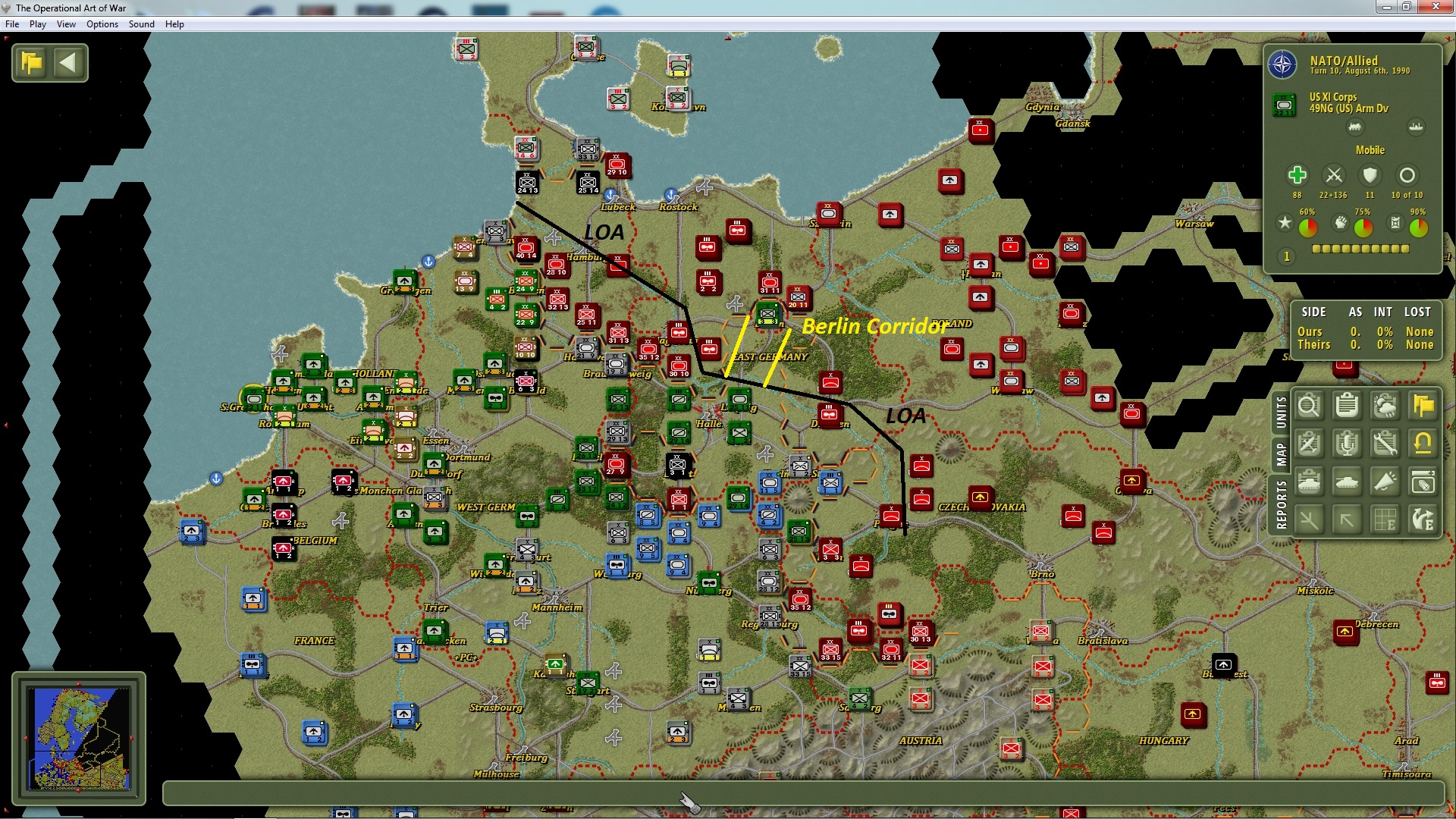Open the Sound menu
This screenshot has height=819, width=1456.
[142, 24]
